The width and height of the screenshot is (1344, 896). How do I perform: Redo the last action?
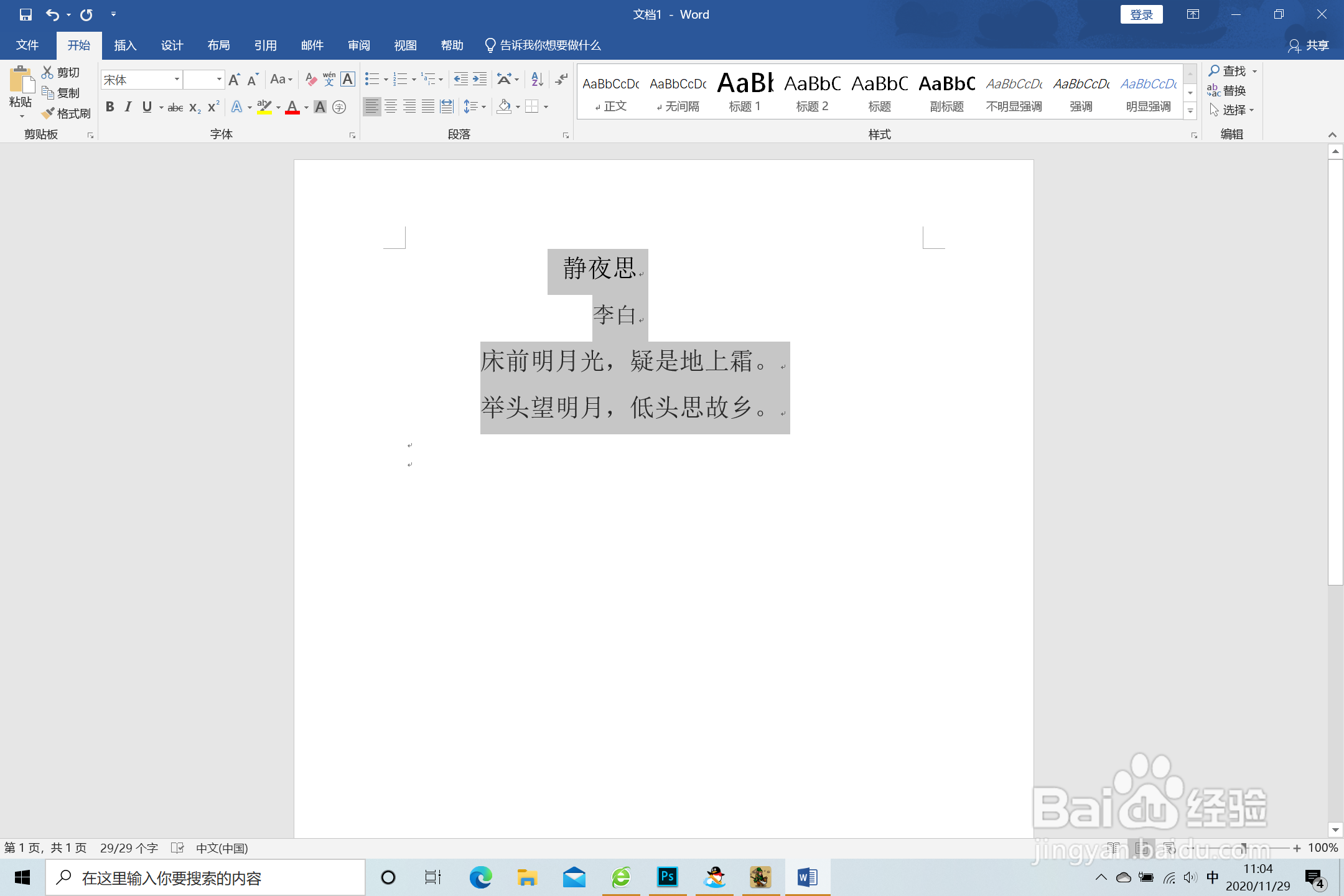86,14
